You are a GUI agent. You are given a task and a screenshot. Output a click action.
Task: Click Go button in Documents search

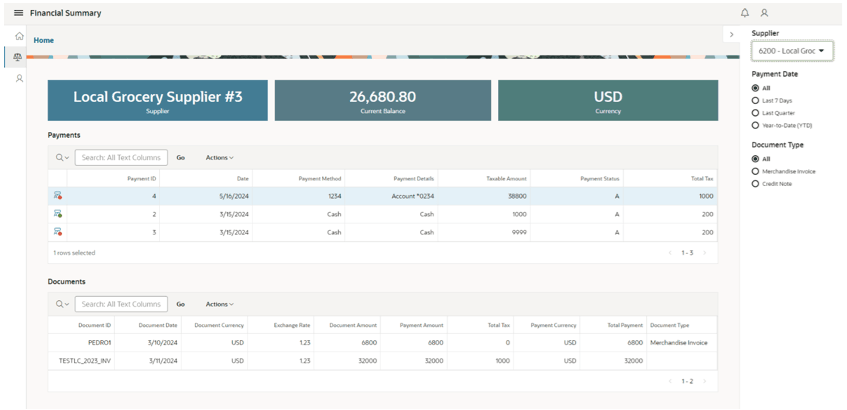point(181,304)
